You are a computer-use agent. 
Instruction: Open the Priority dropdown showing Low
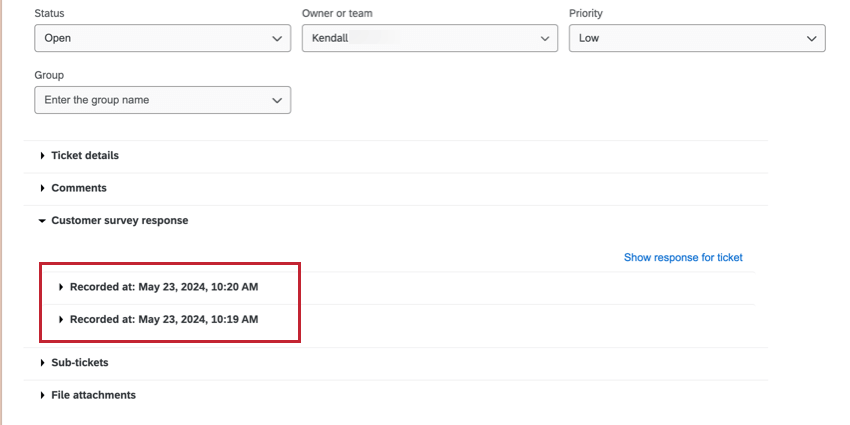[697, 38]
